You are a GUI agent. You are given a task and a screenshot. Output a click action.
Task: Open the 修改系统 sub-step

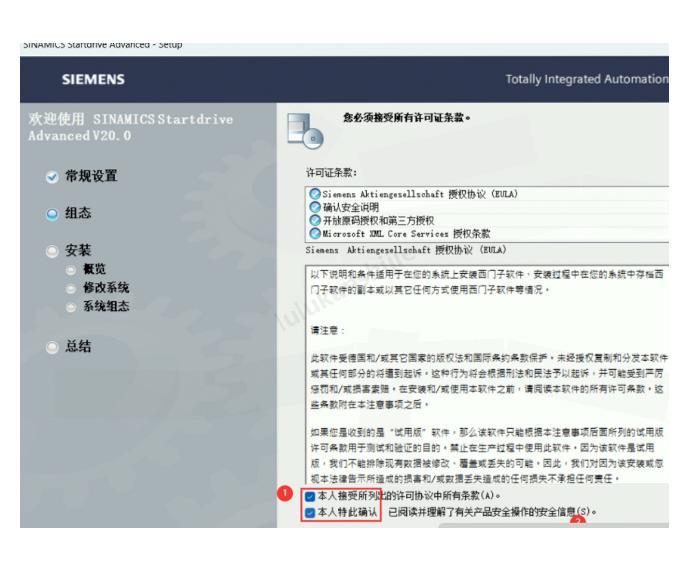106,288
